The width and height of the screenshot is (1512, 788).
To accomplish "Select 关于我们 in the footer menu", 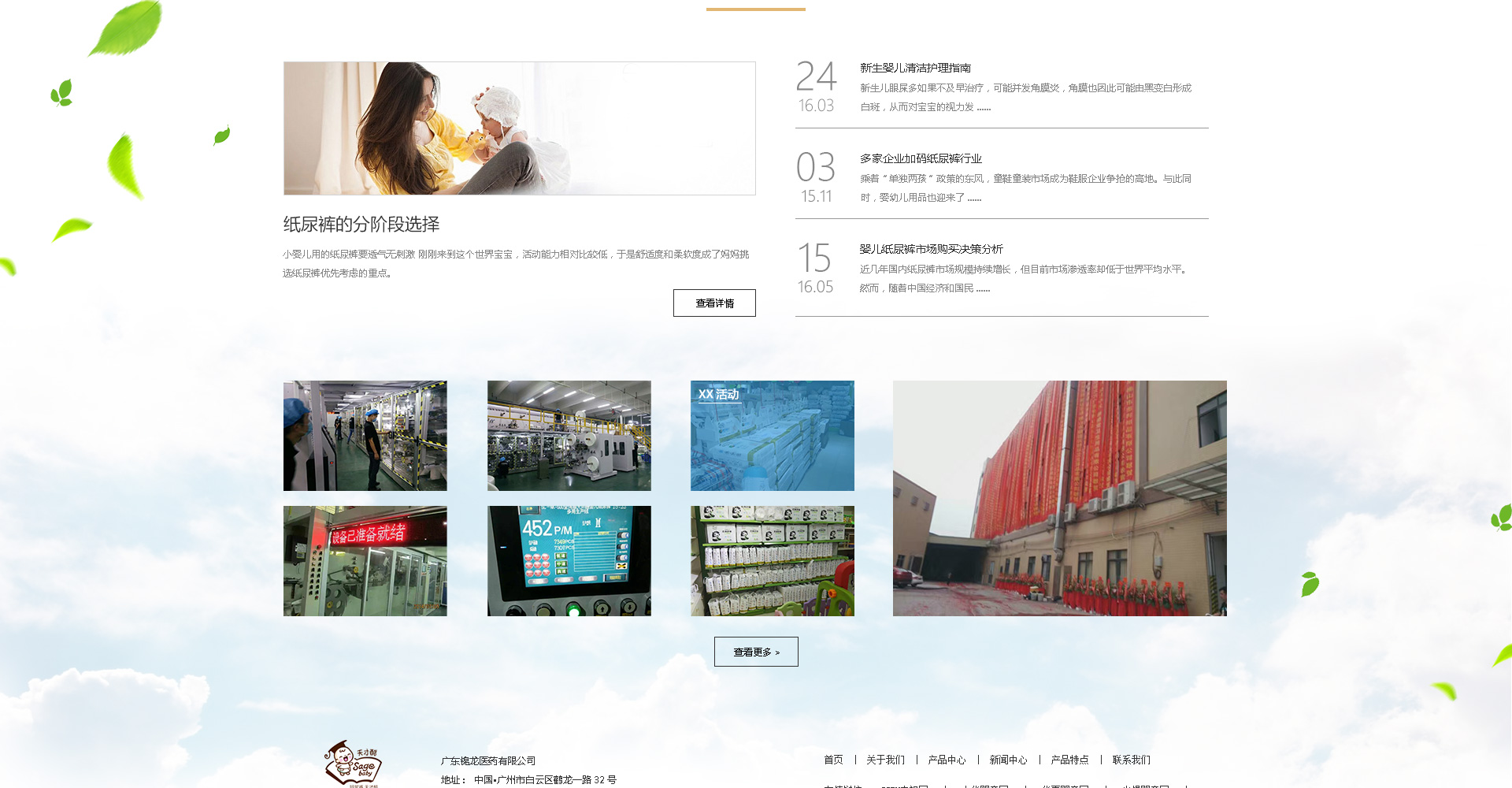I will (885, 760).
